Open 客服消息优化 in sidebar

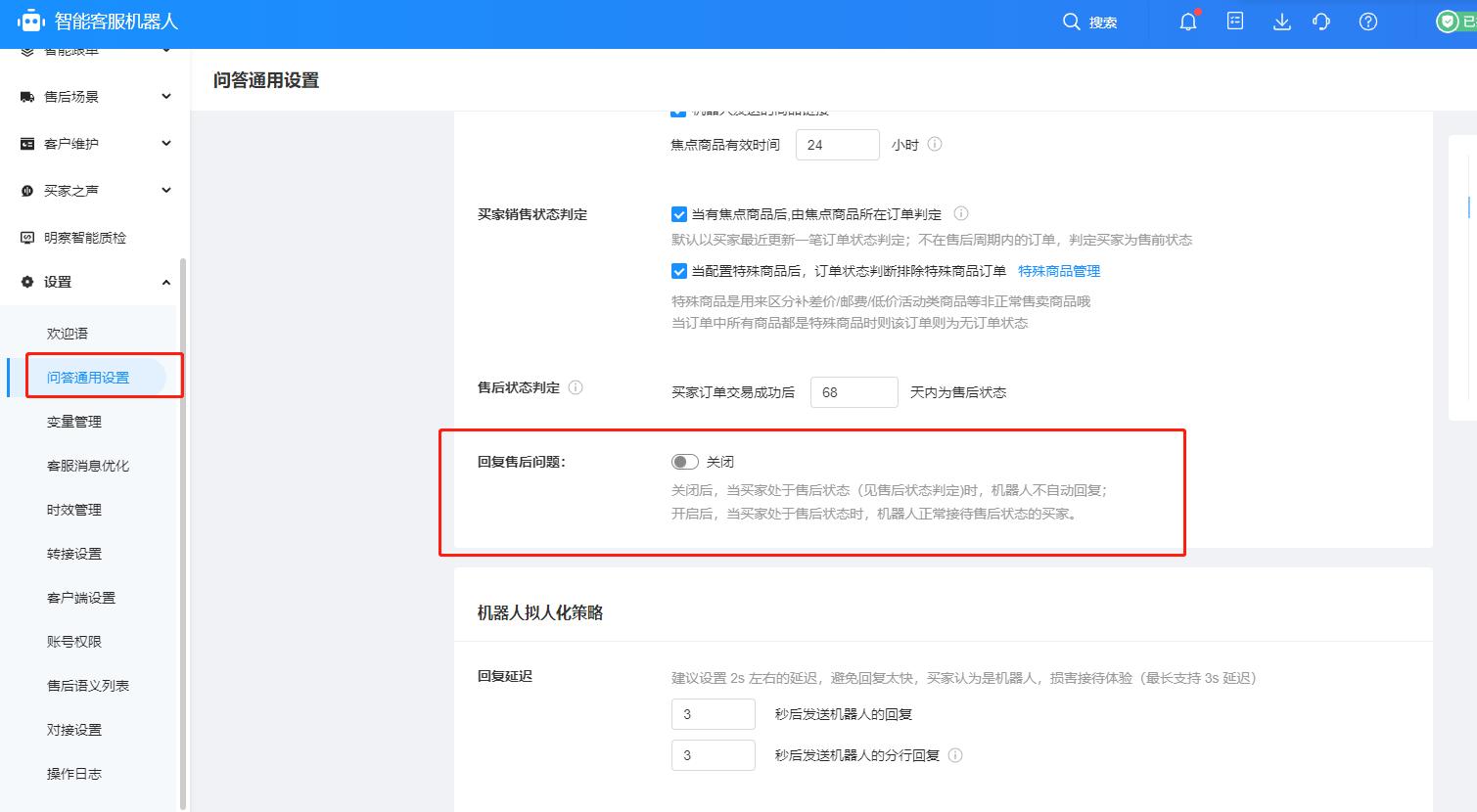tap(88, 466)
